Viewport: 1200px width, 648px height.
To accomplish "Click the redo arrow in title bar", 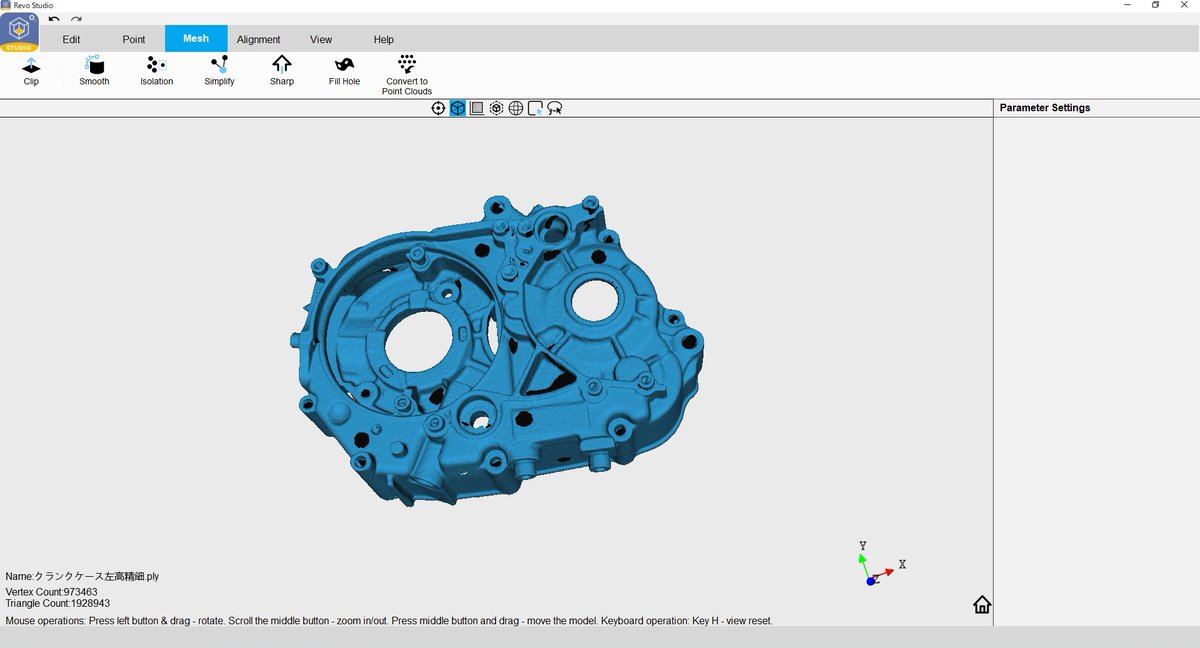I will [x=76, y=19].
